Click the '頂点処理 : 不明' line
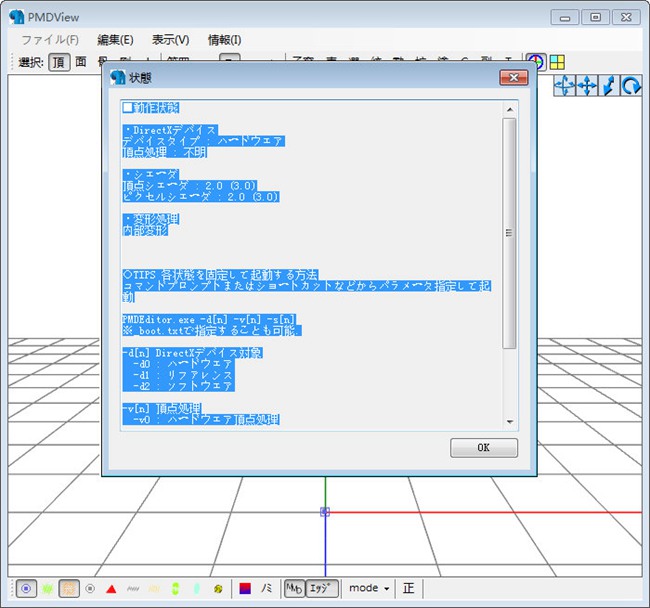 [165, 152]
